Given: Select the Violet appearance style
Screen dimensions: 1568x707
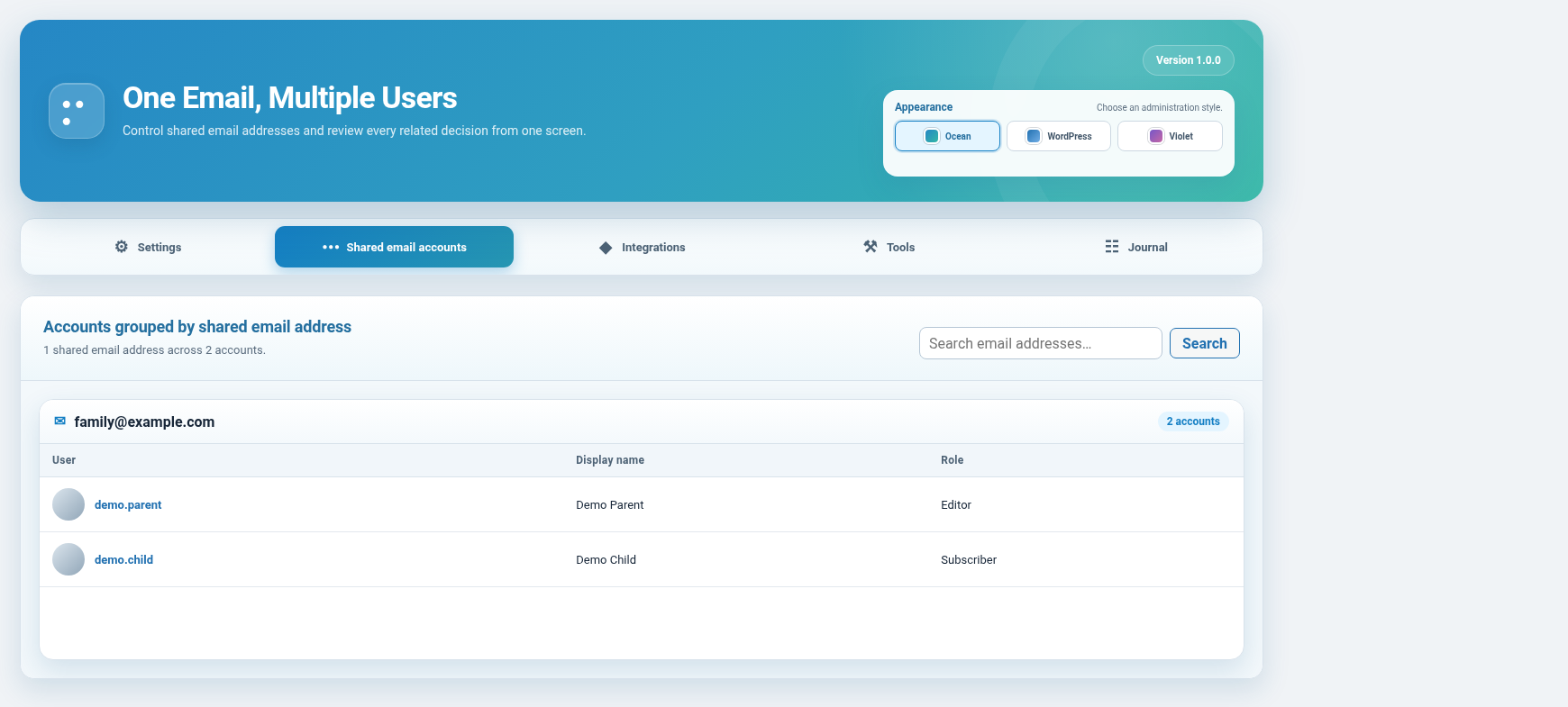Looking at the screenshot, I should tap(1170, 136).
